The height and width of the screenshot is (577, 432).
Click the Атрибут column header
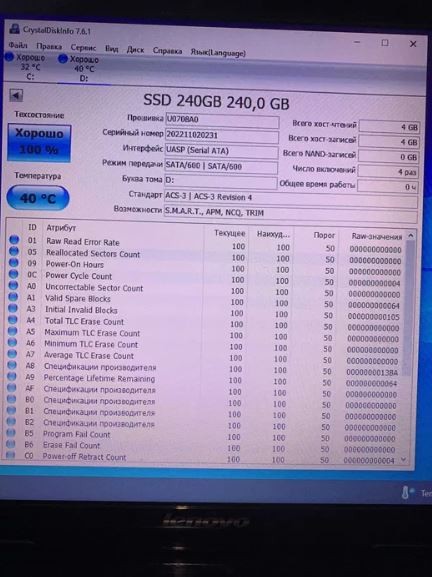coord(61,228)
